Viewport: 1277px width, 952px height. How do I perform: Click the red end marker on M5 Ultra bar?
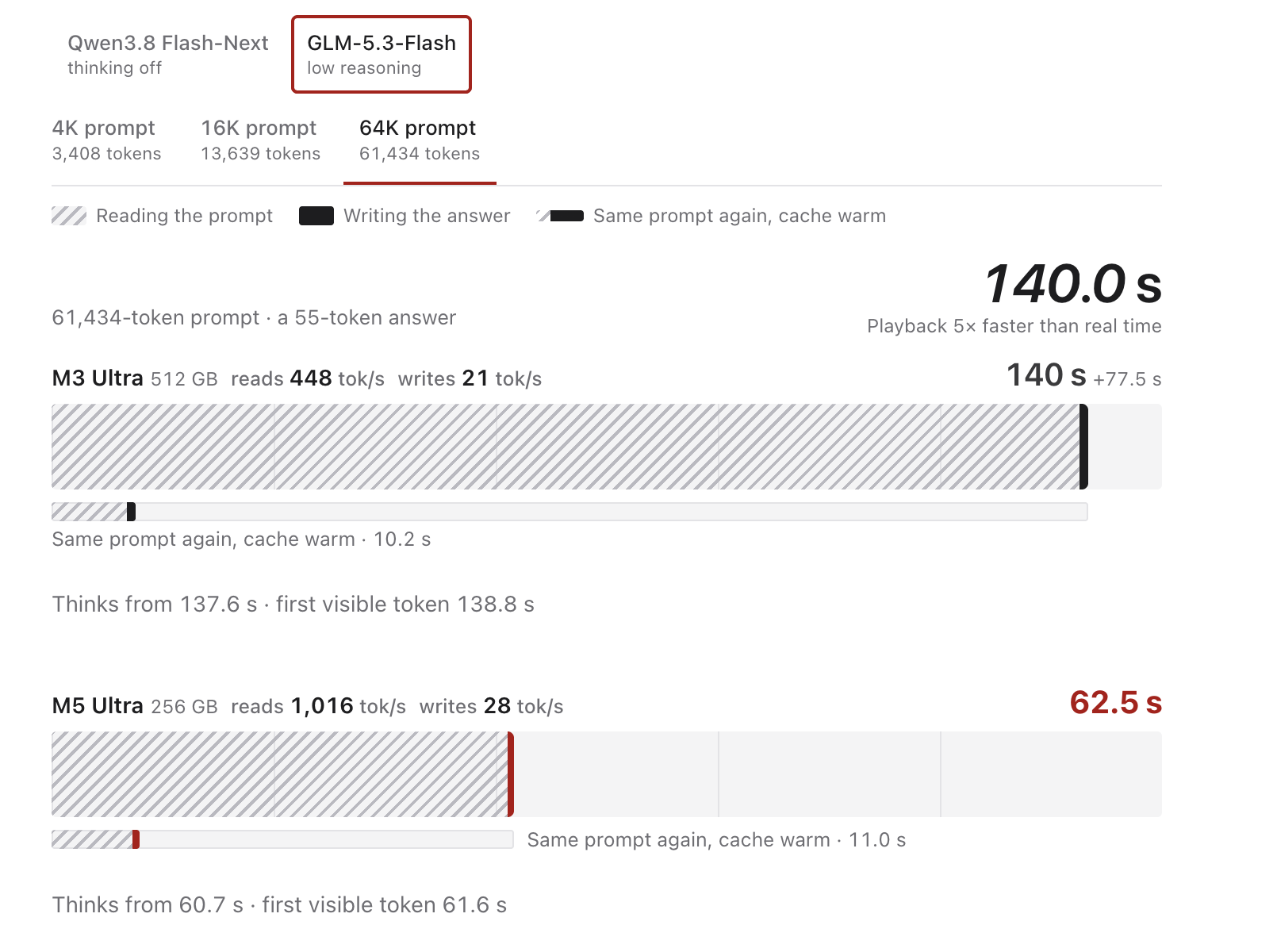pos(511,774)
